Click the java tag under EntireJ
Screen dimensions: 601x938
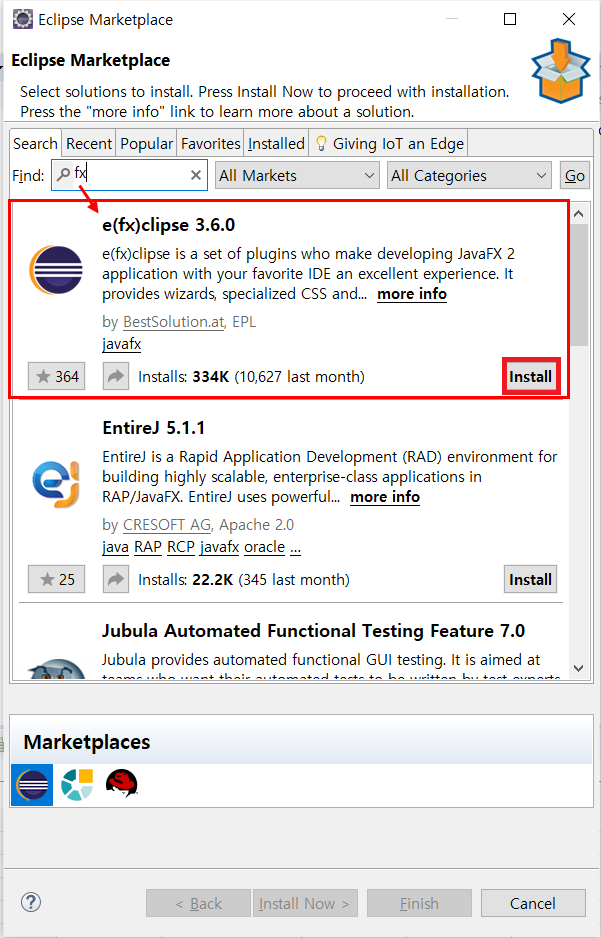point(115,547)
